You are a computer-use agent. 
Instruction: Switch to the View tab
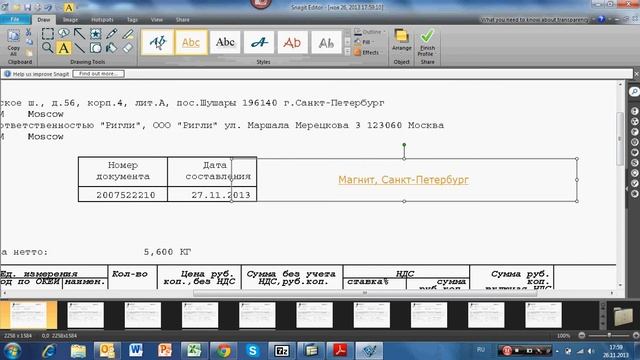tap(157, 20)
